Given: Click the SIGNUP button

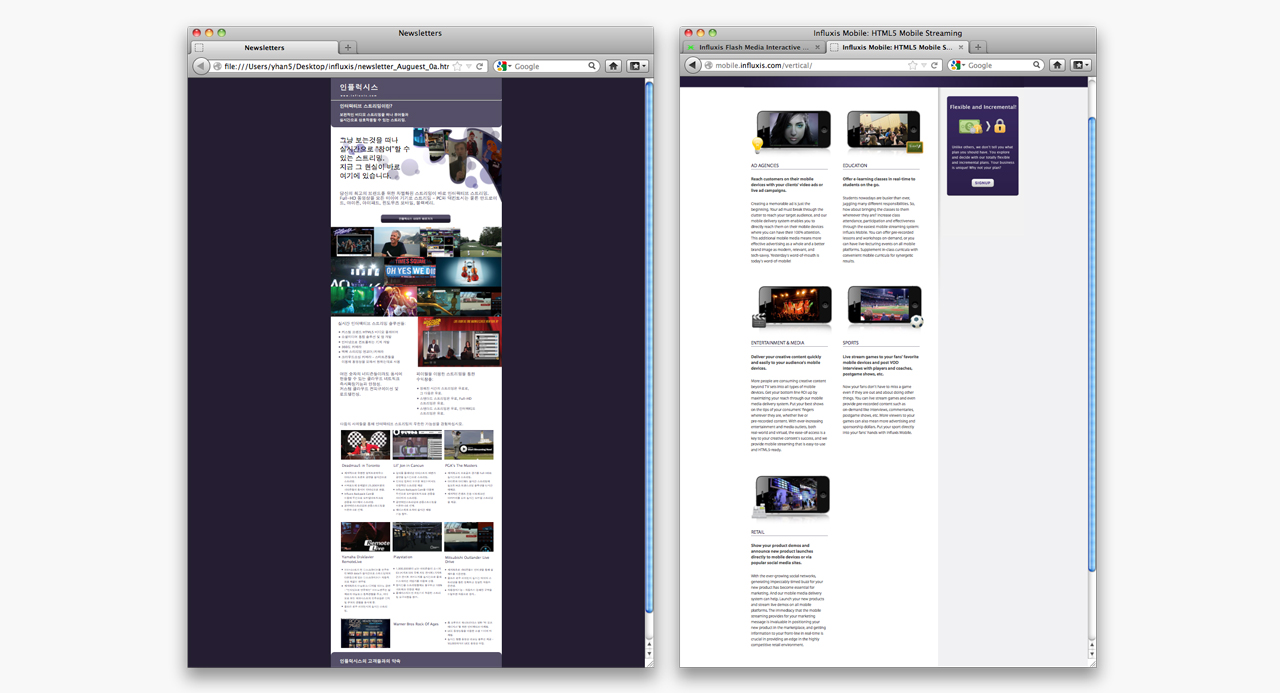Looking at the screenshot, I should 982,183.
